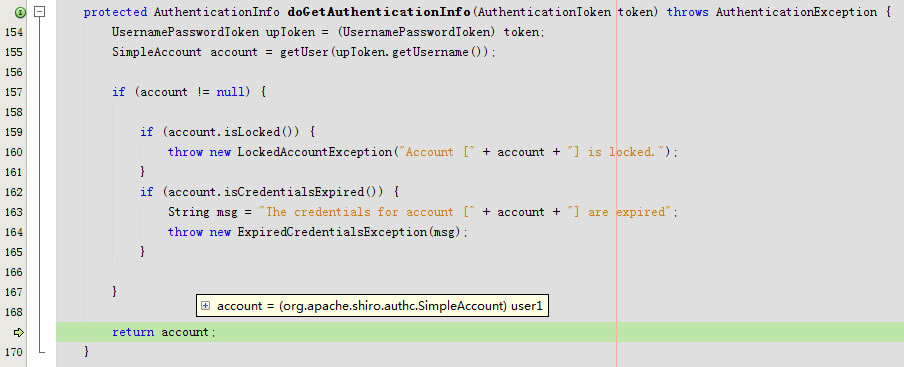Click line number 160 in the gutter
Image resolution: width=904 pixels, height=367 pixels.
click(x=13, y=152)
